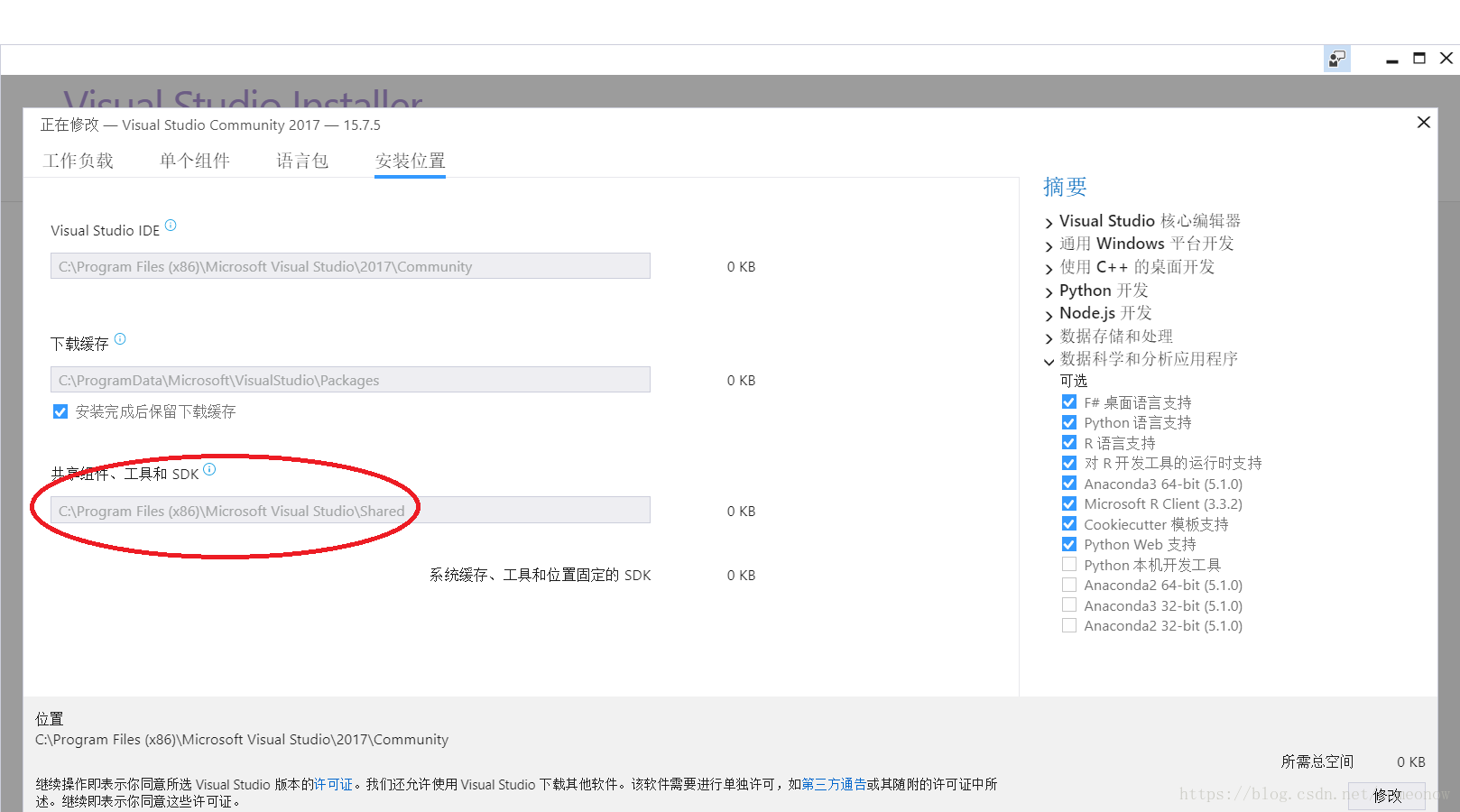Screen dimensions: 1460x812
Task: Switch to the 单个组件 tab
Action: [x=195, y=161]
